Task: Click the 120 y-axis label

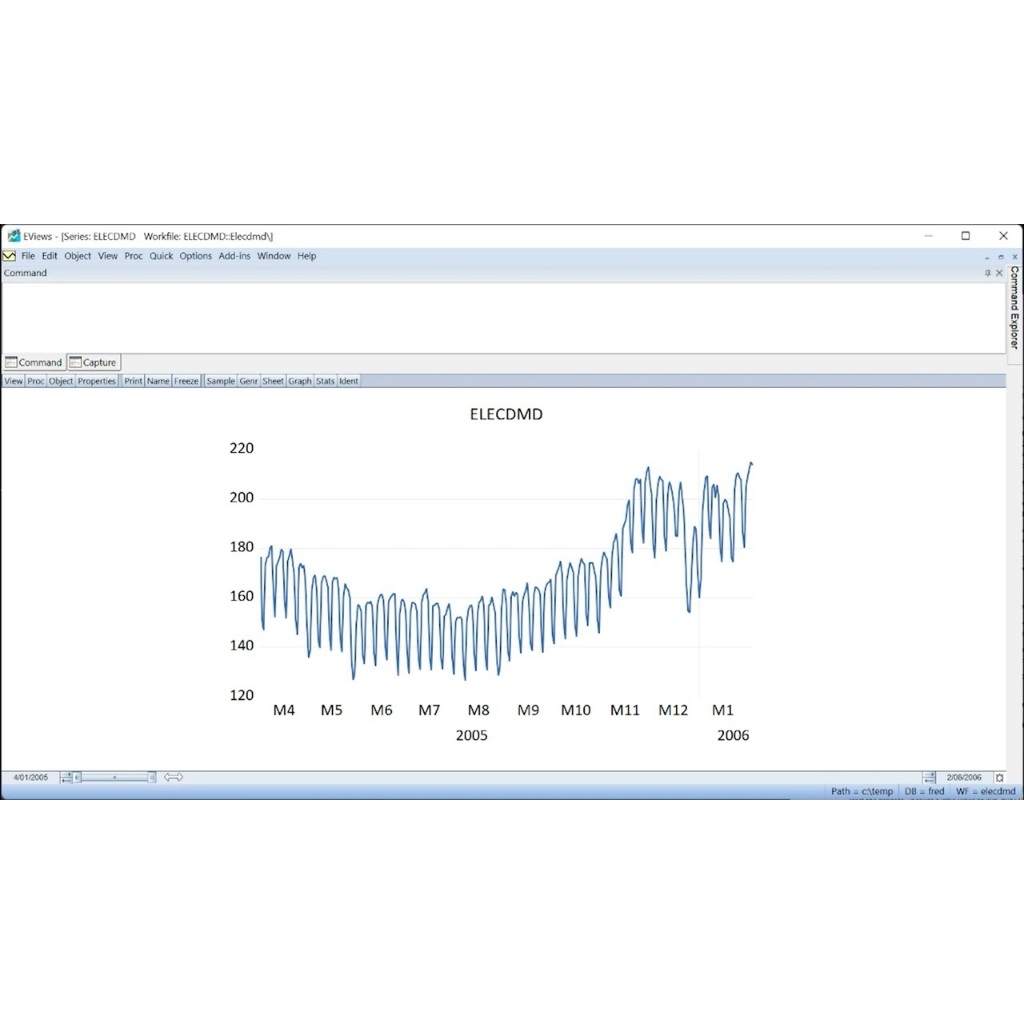Action: tap(241, 695)
